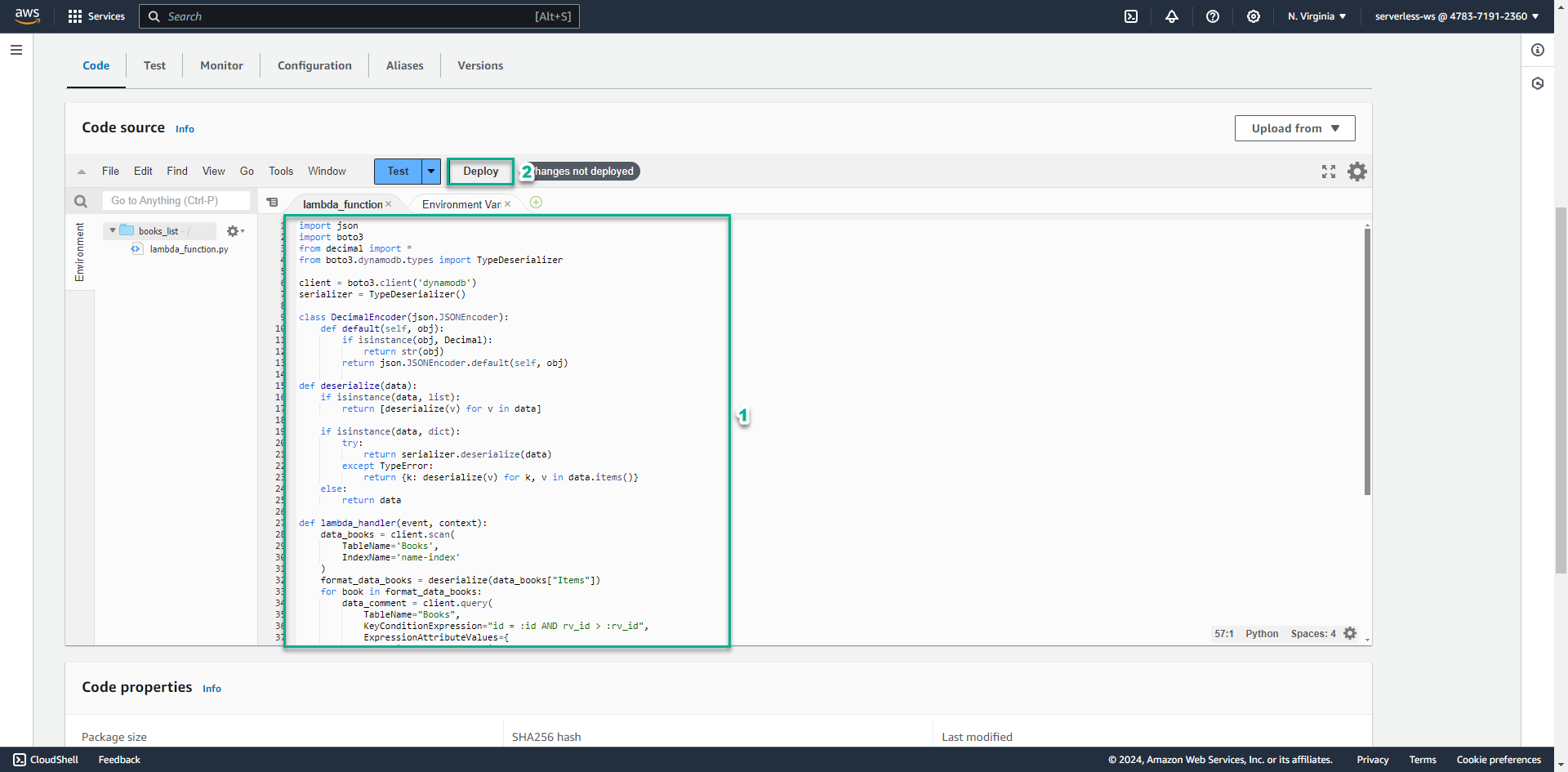
Task: Open the tutorials hexagon icon on right
Action: click(1538, 83)
